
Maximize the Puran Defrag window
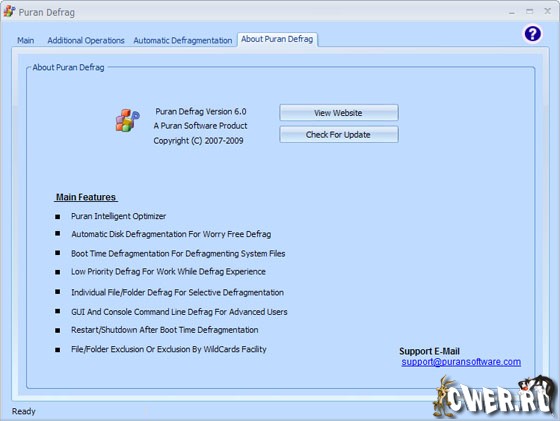pyautogui.click(x=530, y=12)
